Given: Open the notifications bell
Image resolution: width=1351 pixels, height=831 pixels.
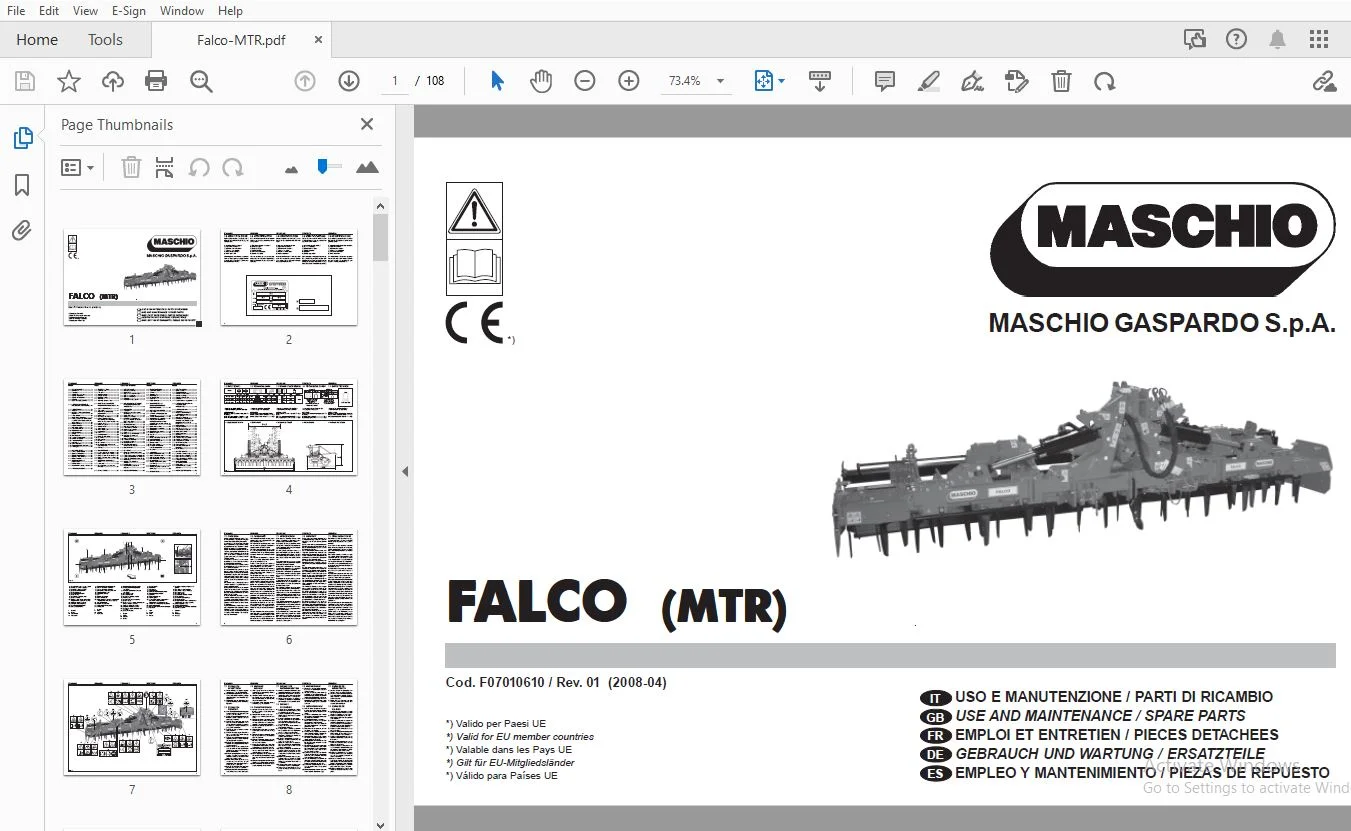Looking at the screenshot, I should click(x=1277, y=40).
